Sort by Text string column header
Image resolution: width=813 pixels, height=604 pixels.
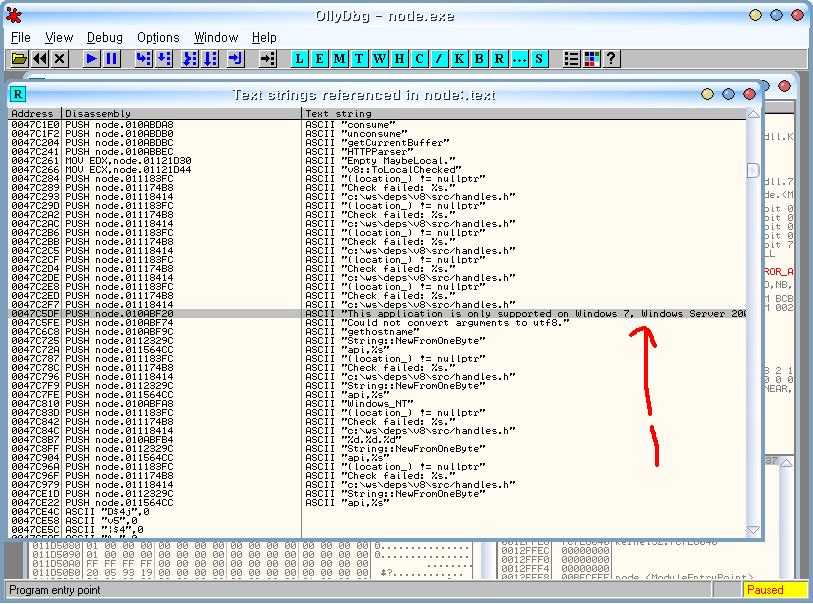coord(524,114)
